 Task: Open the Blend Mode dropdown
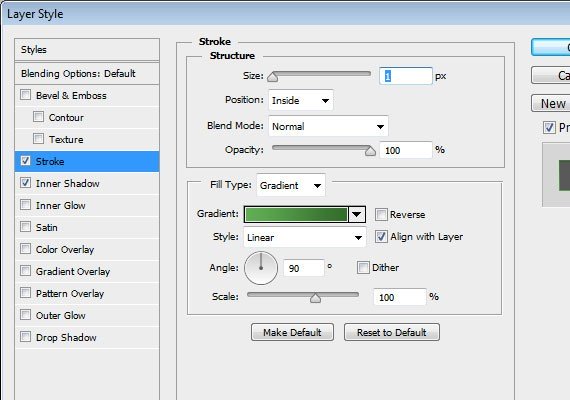tap(328, 127)
